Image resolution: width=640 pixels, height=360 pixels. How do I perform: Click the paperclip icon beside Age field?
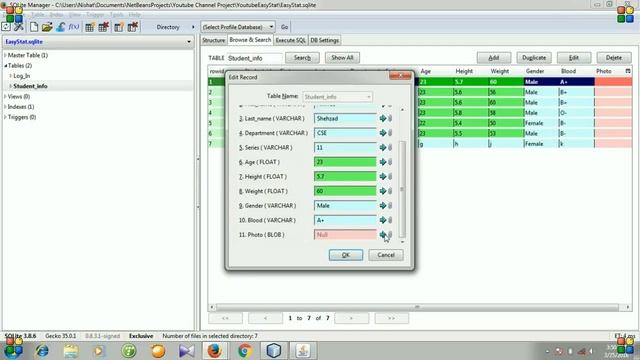click(x=390, y=162)
